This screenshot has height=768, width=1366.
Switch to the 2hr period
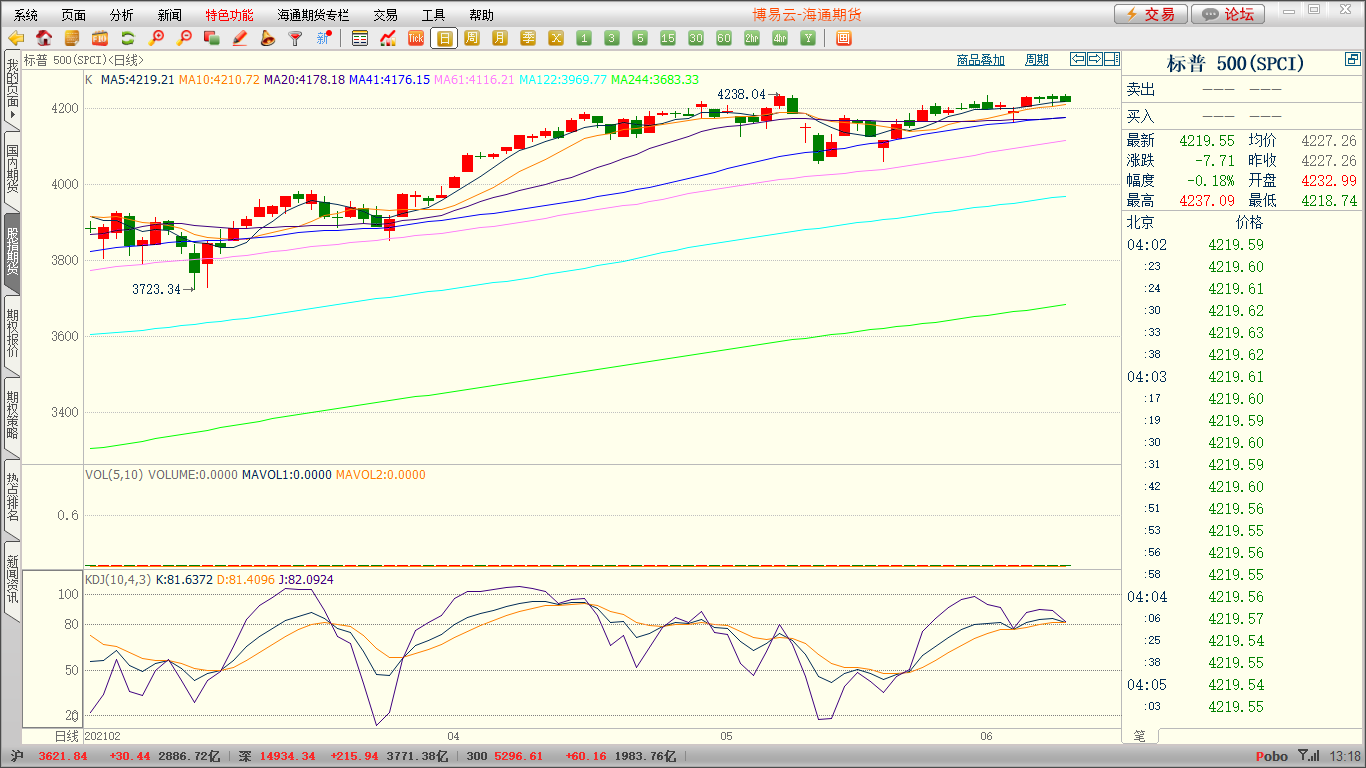click(752, 38)
